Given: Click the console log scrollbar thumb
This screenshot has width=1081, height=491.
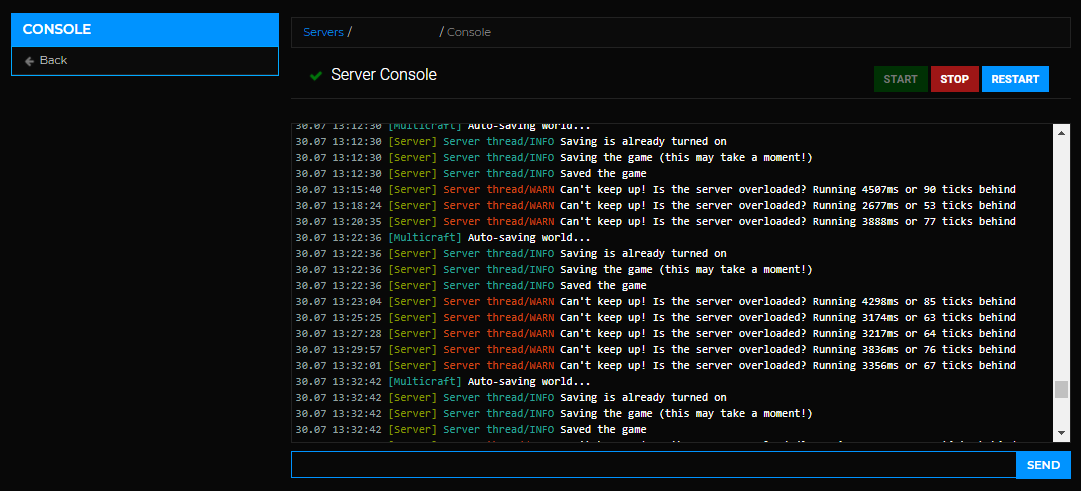Looking at the screenshot, I should [x=1061, y=389].
